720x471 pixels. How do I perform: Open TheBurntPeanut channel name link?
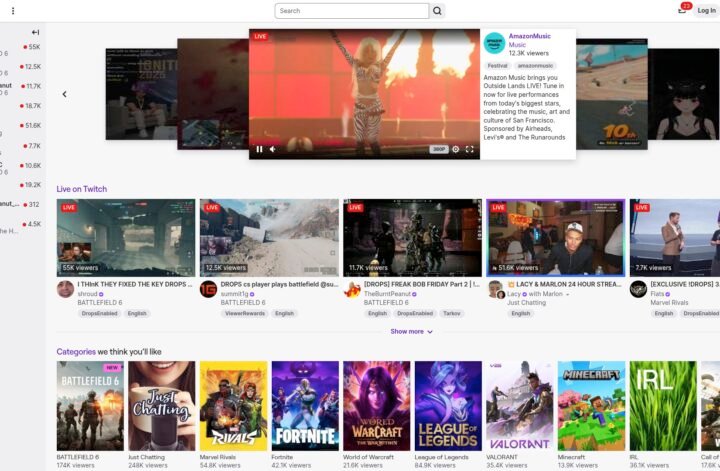[387, 294]
